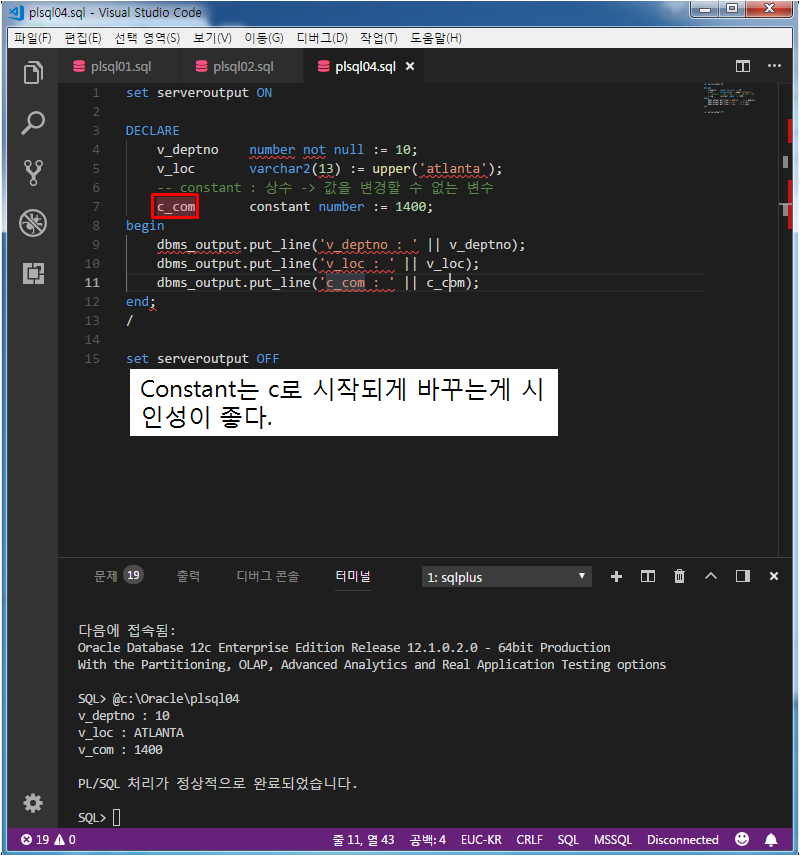The width and height of the screenshot is (800, 856).
Task: Open the 작업(T) menu
Action: [379, 38]
